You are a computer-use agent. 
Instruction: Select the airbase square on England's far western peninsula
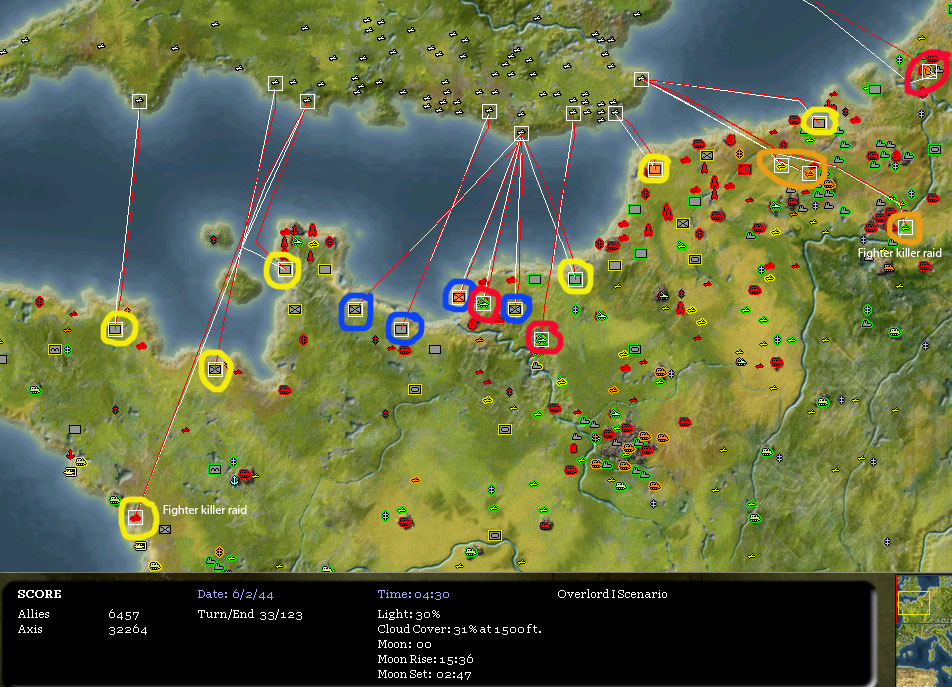click(139, 101)
